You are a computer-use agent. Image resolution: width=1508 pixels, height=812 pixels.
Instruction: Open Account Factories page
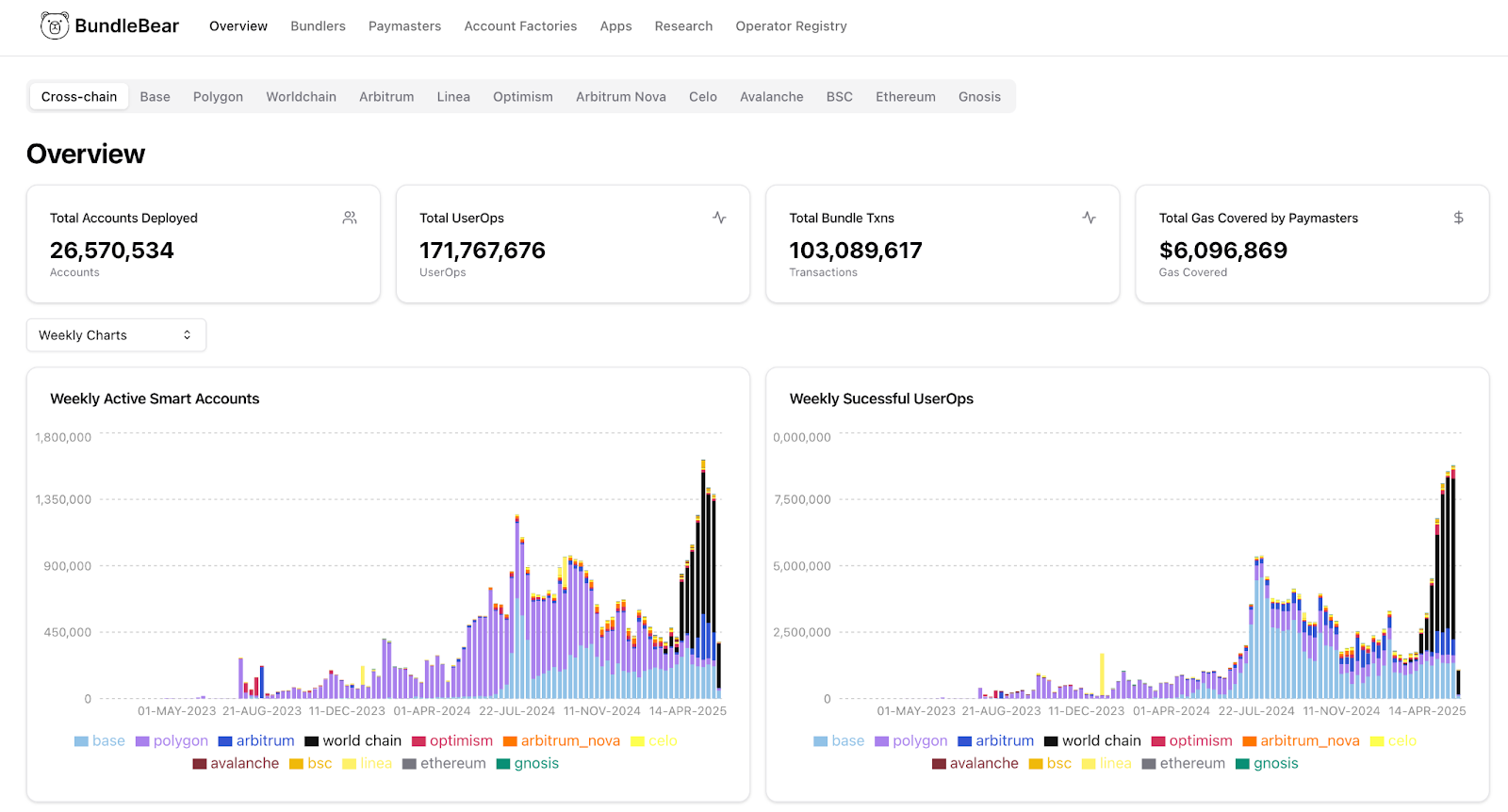pyautogui.click(x=520, y=26)
